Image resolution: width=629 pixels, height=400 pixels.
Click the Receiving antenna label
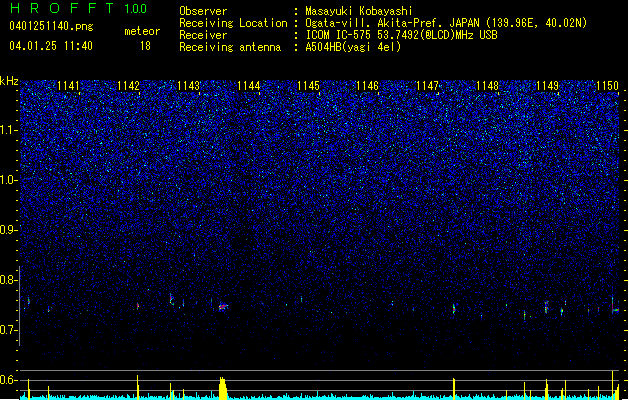tap(230, 47)
